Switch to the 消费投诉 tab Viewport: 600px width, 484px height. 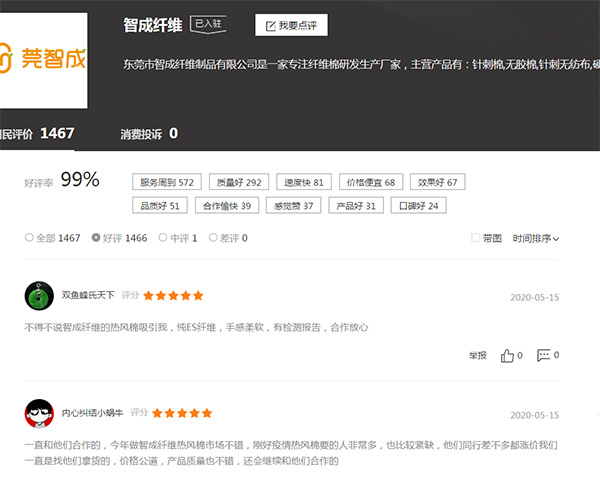[148, 133]
